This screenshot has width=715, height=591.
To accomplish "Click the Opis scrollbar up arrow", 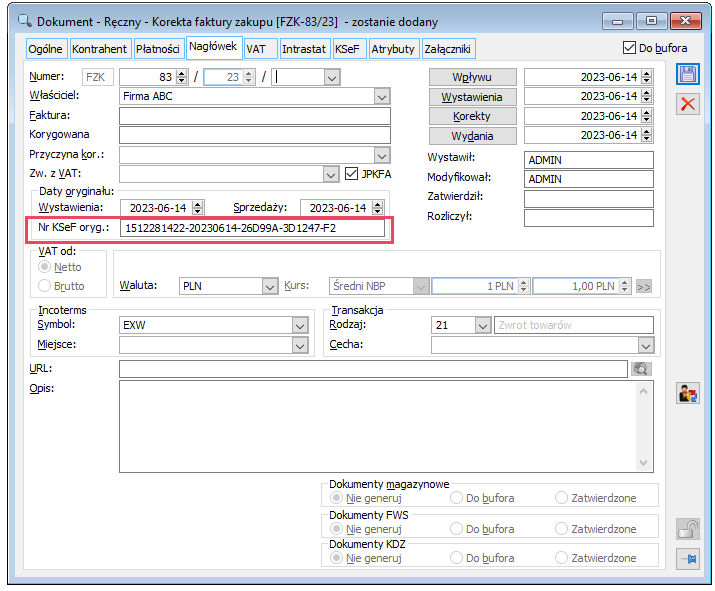I will (x=643, y=391).
